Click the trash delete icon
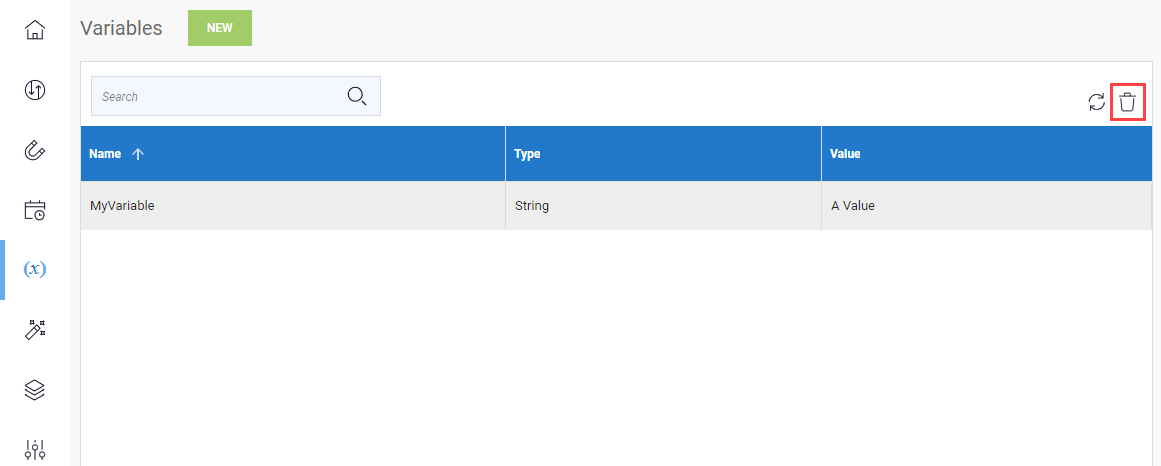 (1127, 102)
